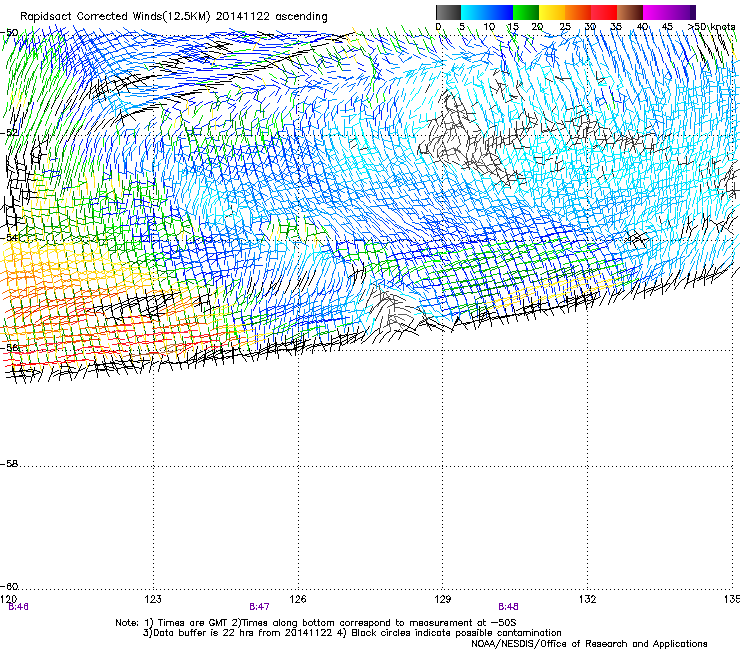
Task: Click the longitude label 123
Action: click(153, 599)
